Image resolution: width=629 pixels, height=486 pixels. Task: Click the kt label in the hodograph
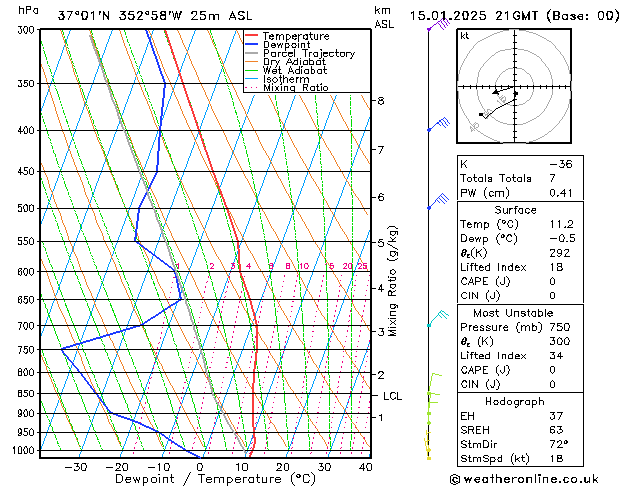coord(465,36)
